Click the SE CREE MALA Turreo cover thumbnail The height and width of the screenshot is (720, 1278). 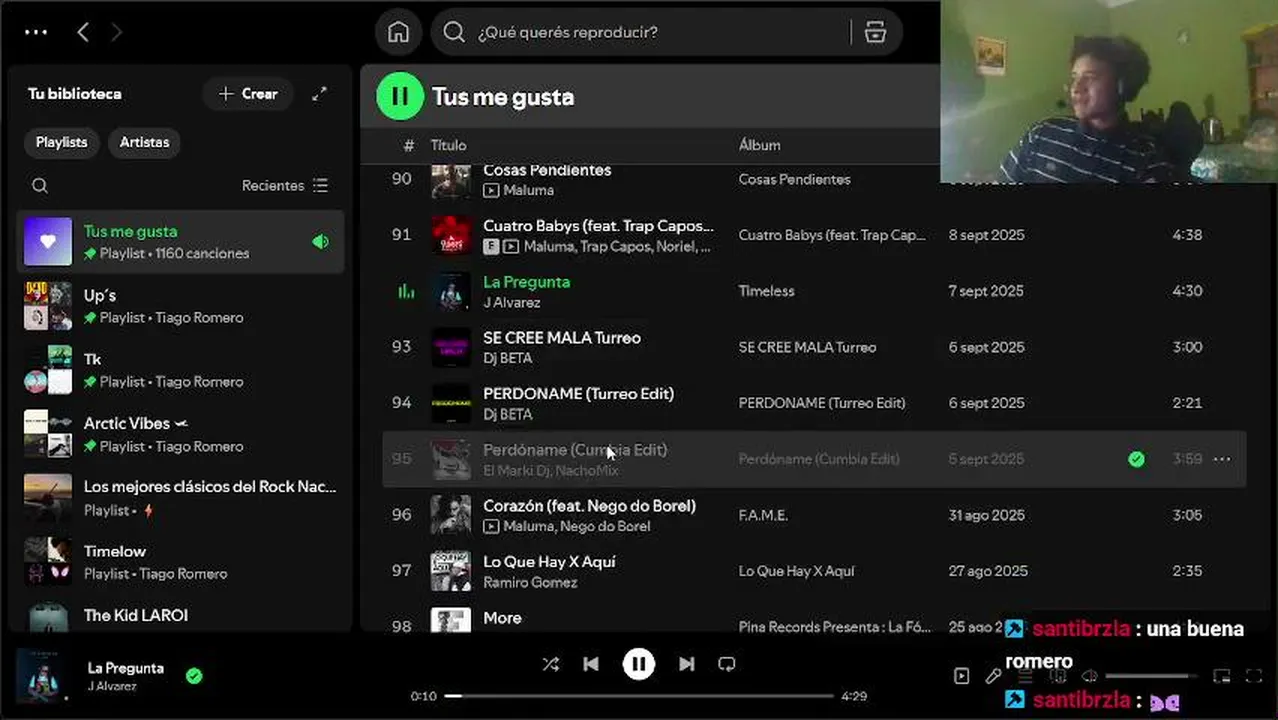pyautogui.click(x=451, y=347)
